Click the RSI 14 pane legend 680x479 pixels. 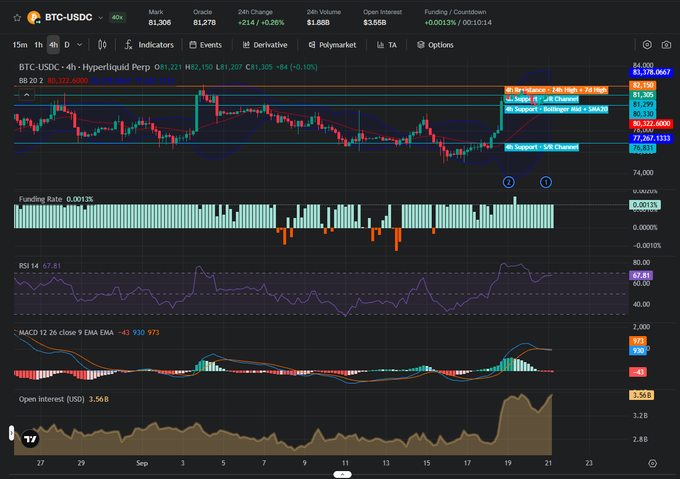click(39, 266)
